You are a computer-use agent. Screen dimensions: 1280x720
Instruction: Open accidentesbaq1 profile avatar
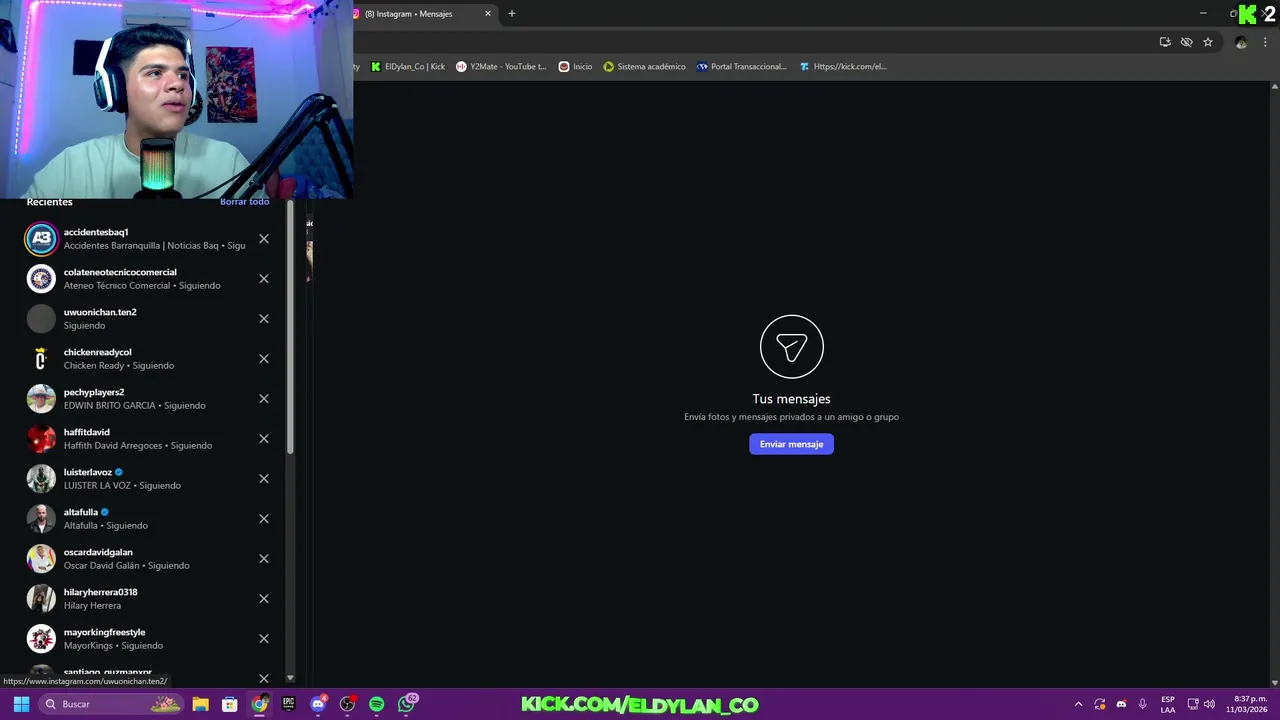(x=41, y=239)
